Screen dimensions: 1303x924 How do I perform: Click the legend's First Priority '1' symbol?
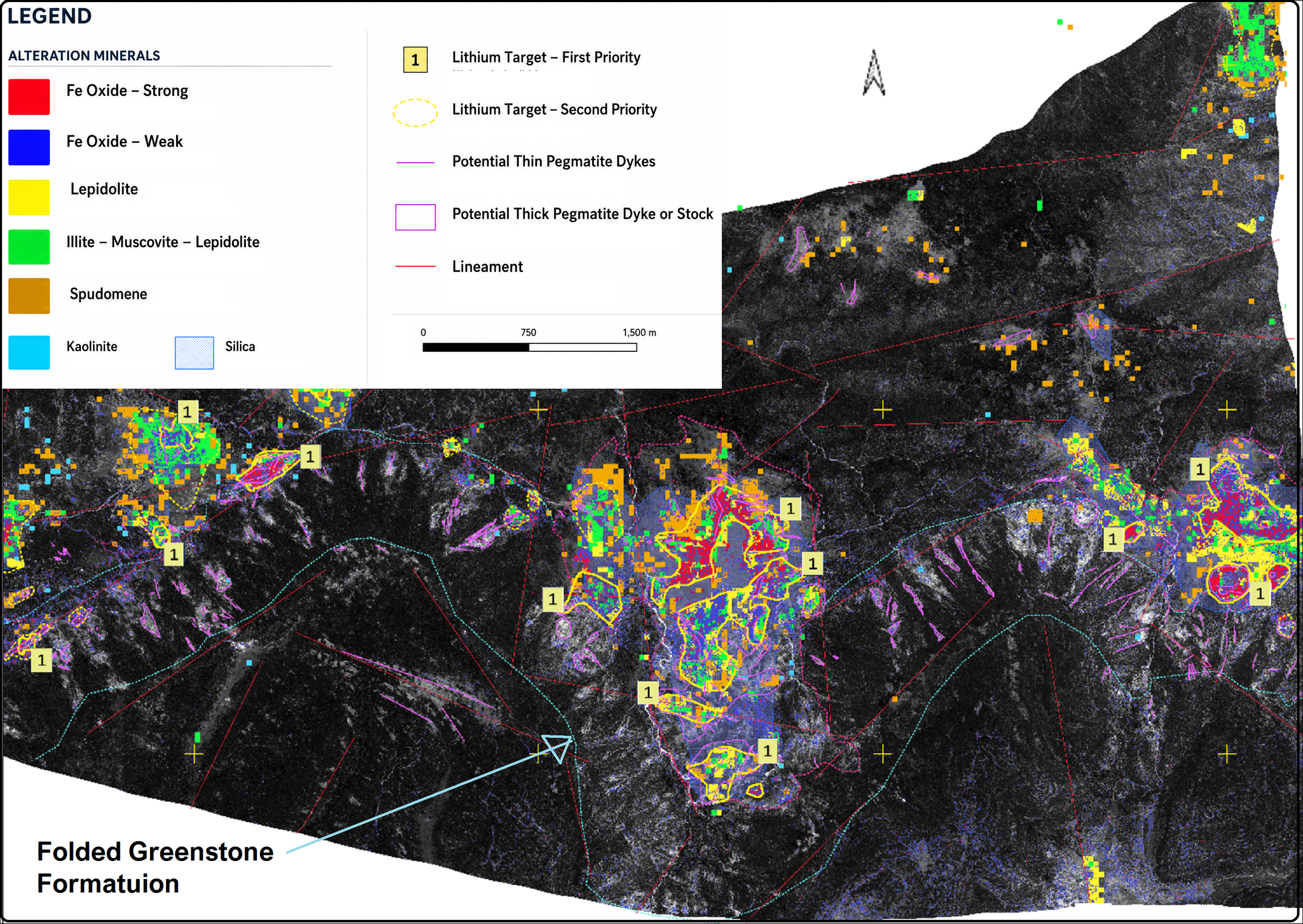point(415,60)
